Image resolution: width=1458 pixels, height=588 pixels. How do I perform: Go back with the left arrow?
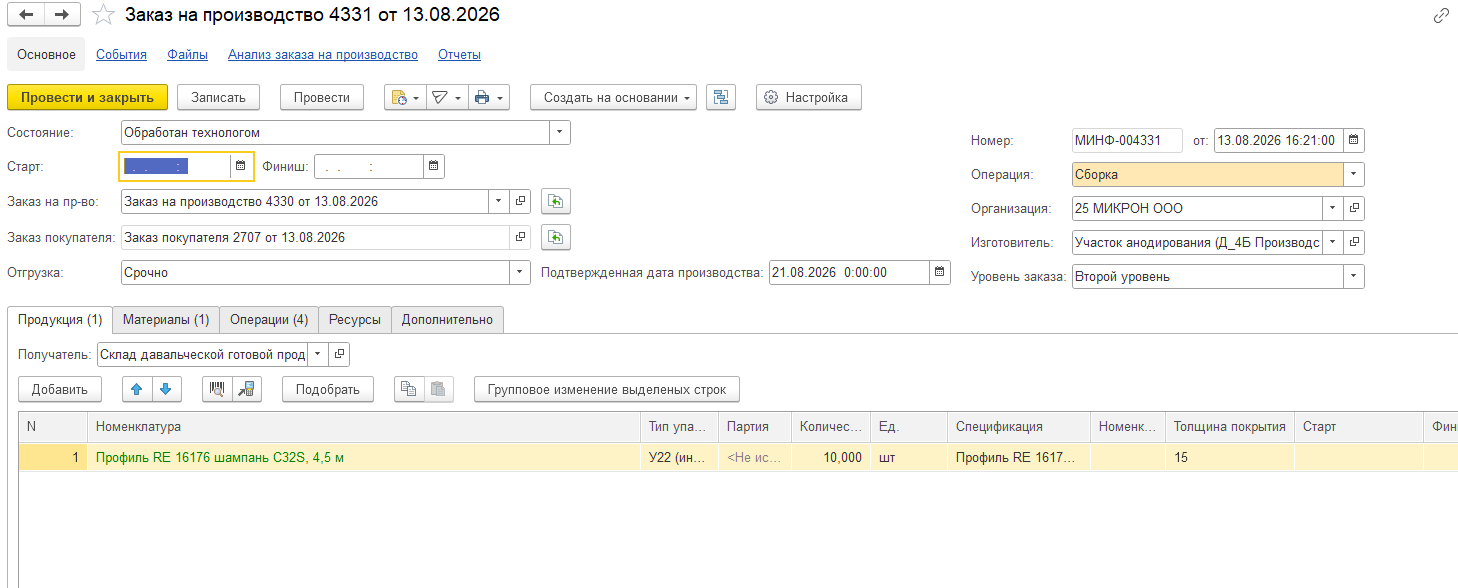tap(26, 15)
